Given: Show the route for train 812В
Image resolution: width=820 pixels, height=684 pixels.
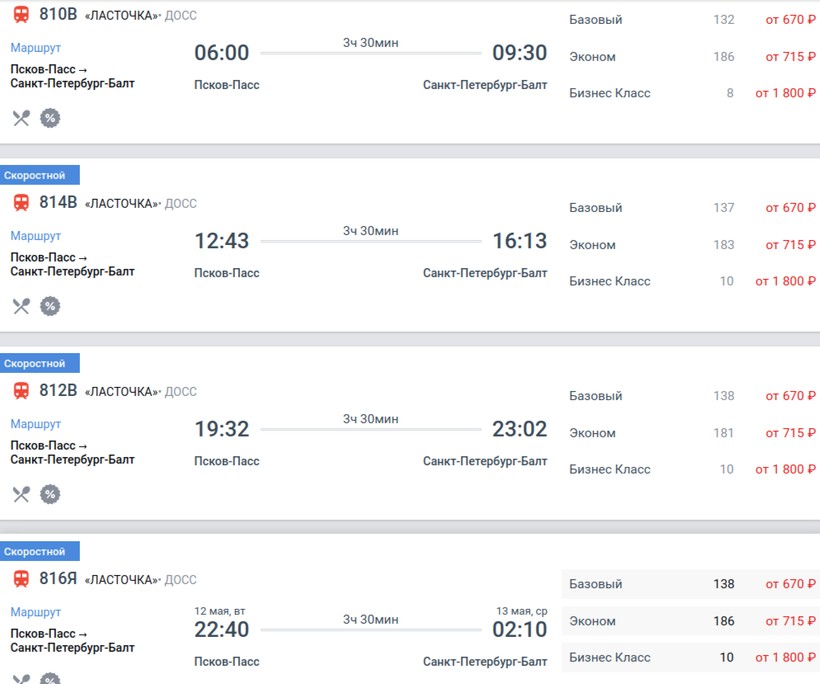Looking at the screenshot, I should 36,424.
